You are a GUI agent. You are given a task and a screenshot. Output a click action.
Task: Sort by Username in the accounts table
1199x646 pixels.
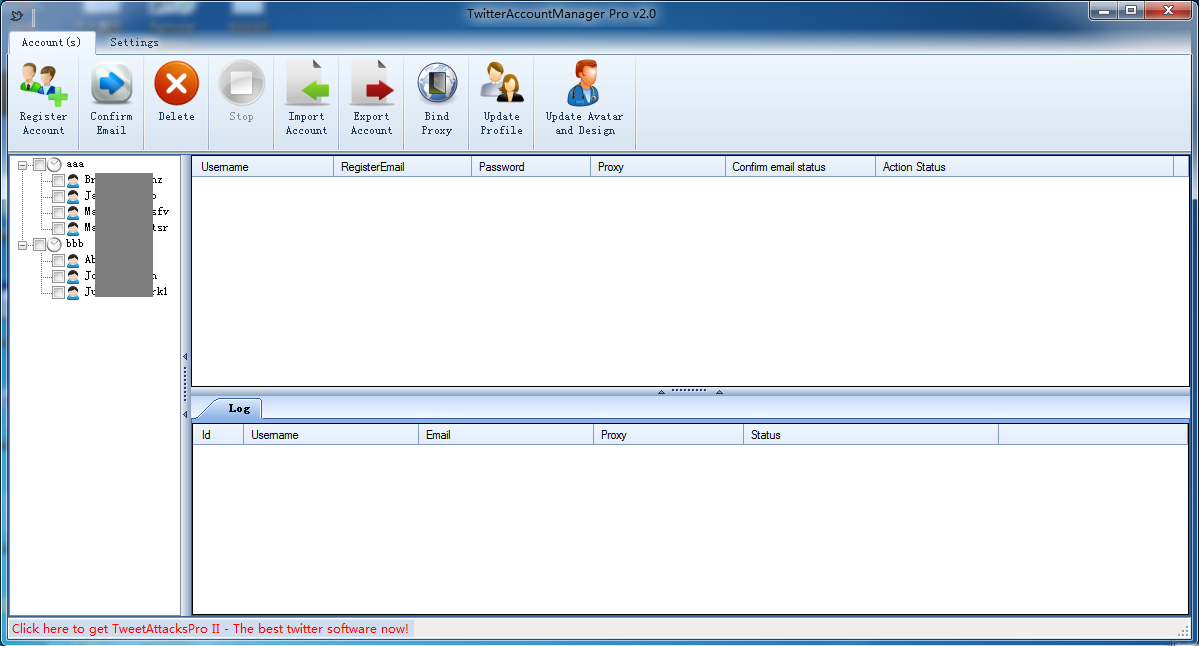tap(263, 167)
